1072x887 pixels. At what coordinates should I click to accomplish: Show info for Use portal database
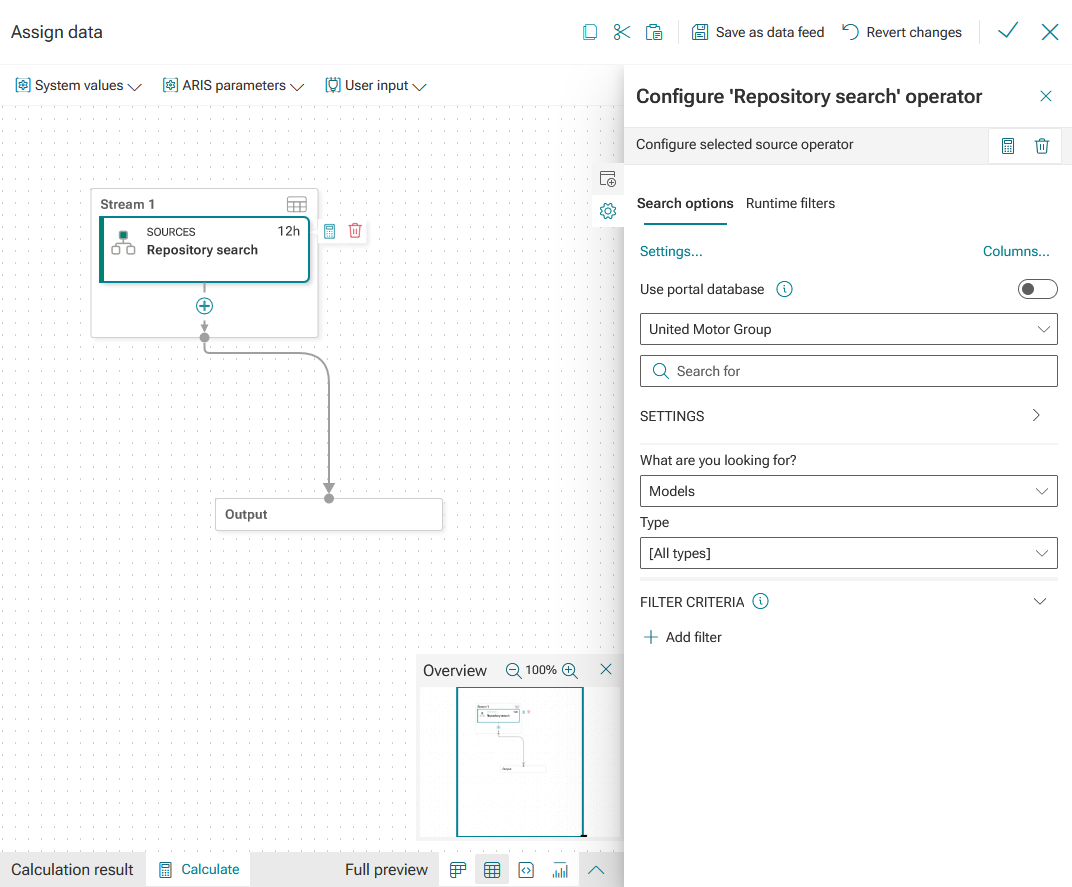[x=784, y=289]
